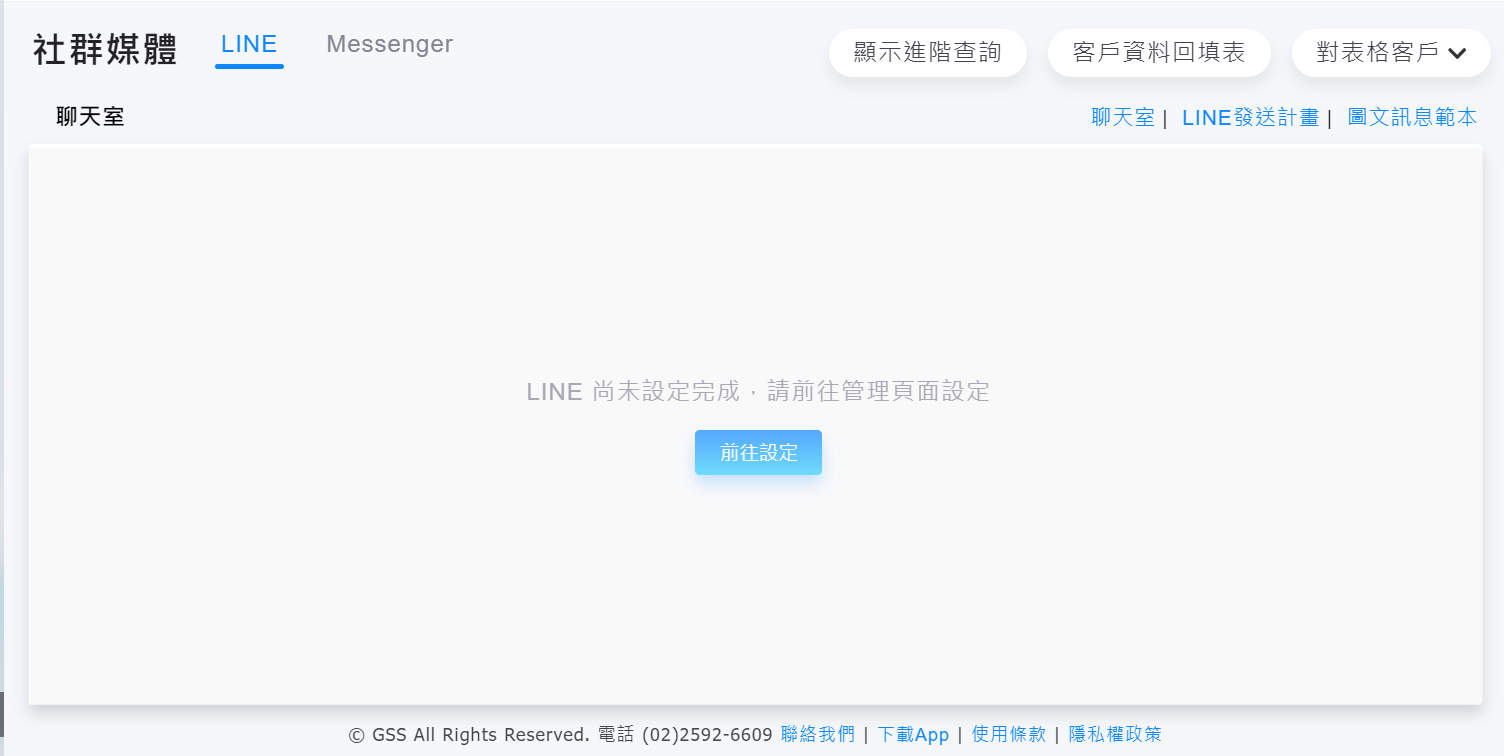
Task: Click the 社群媒體 page title
Action: point(105,50)
